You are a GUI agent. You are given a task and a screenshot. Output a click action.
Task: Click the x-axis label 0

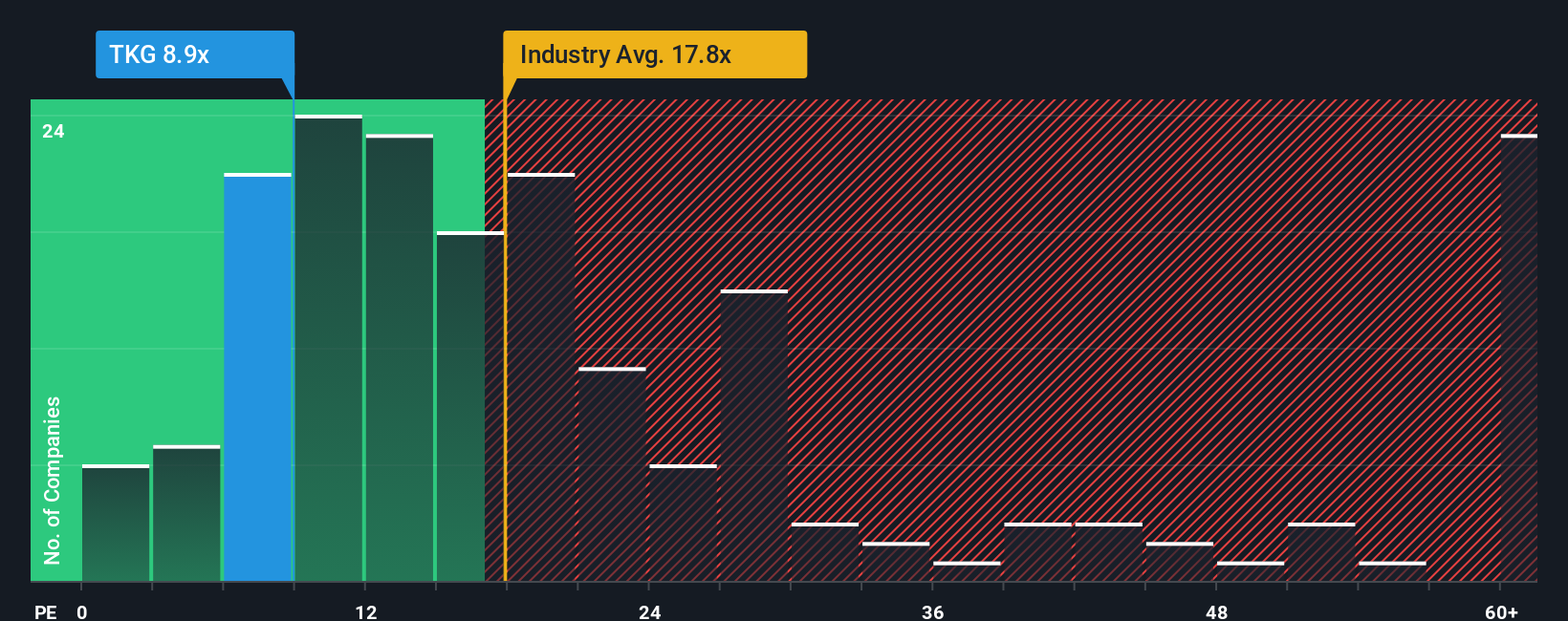click(x=82, y=611)
